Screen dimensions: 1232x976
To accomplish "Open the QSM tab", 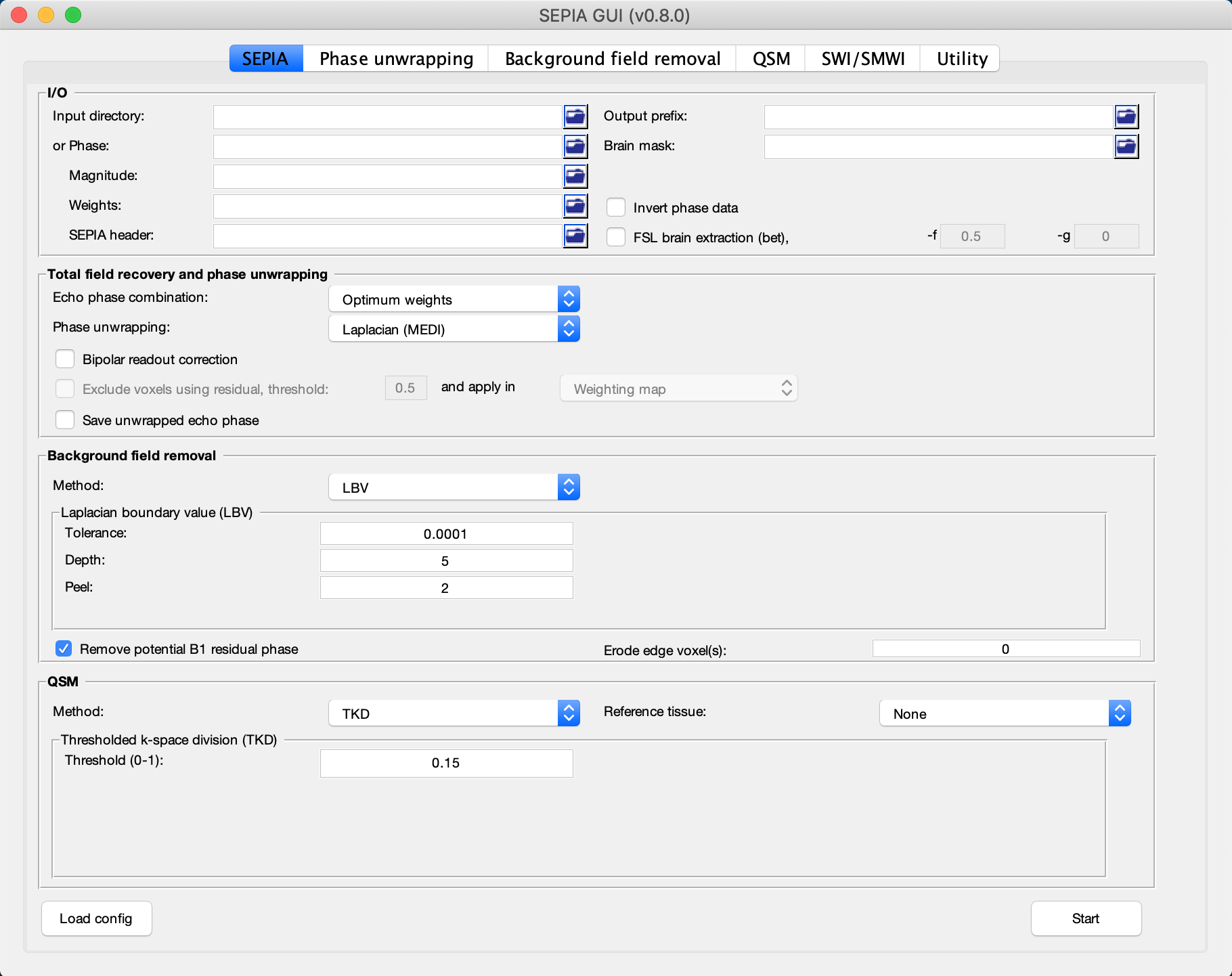I will (x=771, y=59).
